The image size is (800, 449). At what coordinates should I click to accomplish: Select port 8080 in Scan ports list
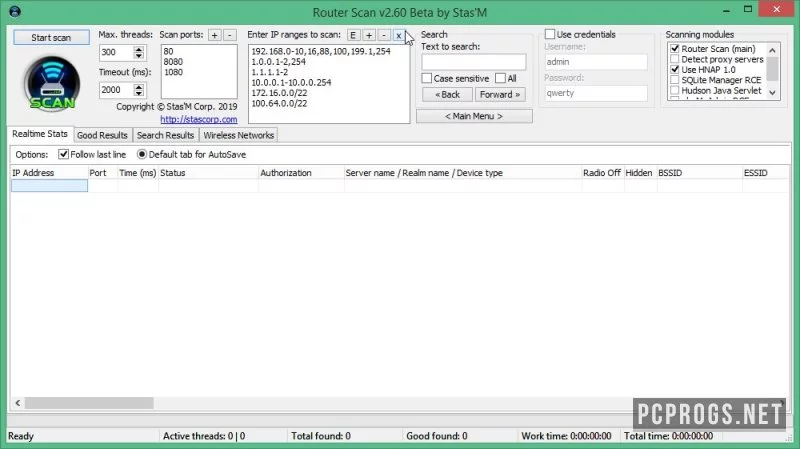tap(173, 62)
